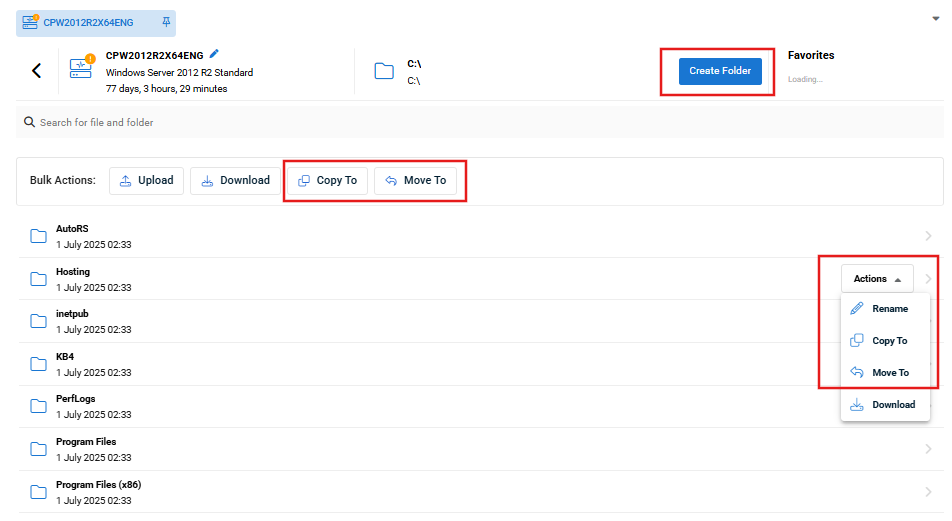The width and height of the screenshot is (952, 521).
Task: Open the AutoRS folder icon
Action: (x=38, y=236)
